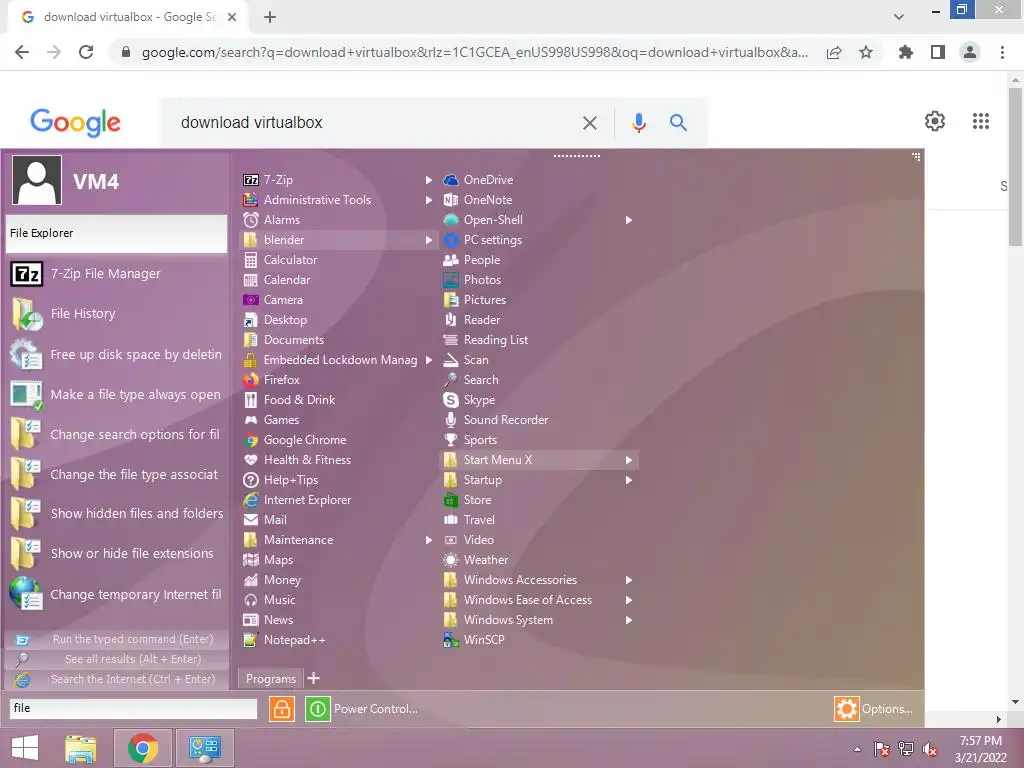Viewport: 1024px width, 768px height.
Task: Open File History result
Action: (116, 313)
